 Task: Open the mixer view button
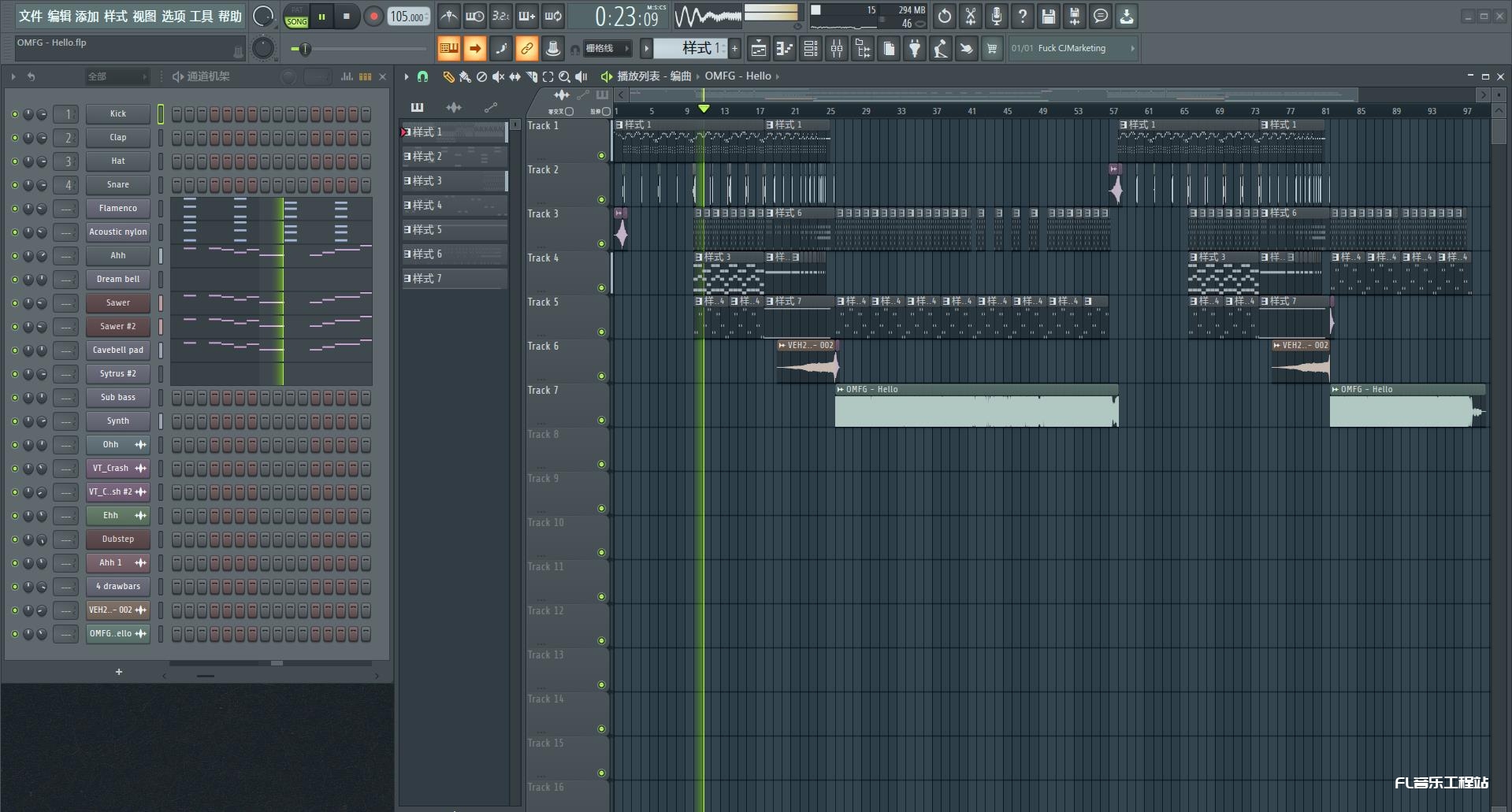[x=837, y=49]
